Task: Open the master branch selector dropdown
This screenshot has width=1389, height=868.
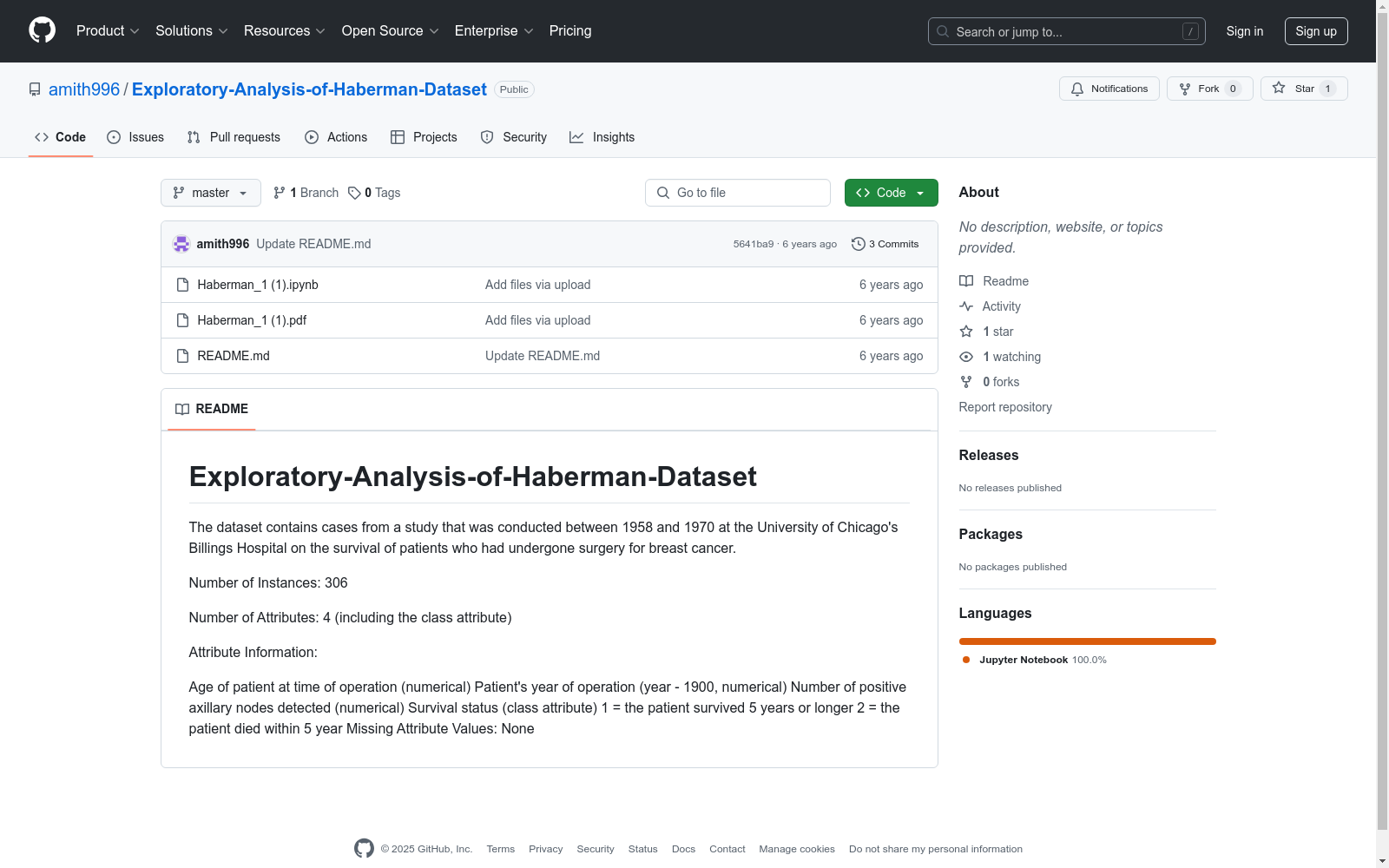Action: 211,193
